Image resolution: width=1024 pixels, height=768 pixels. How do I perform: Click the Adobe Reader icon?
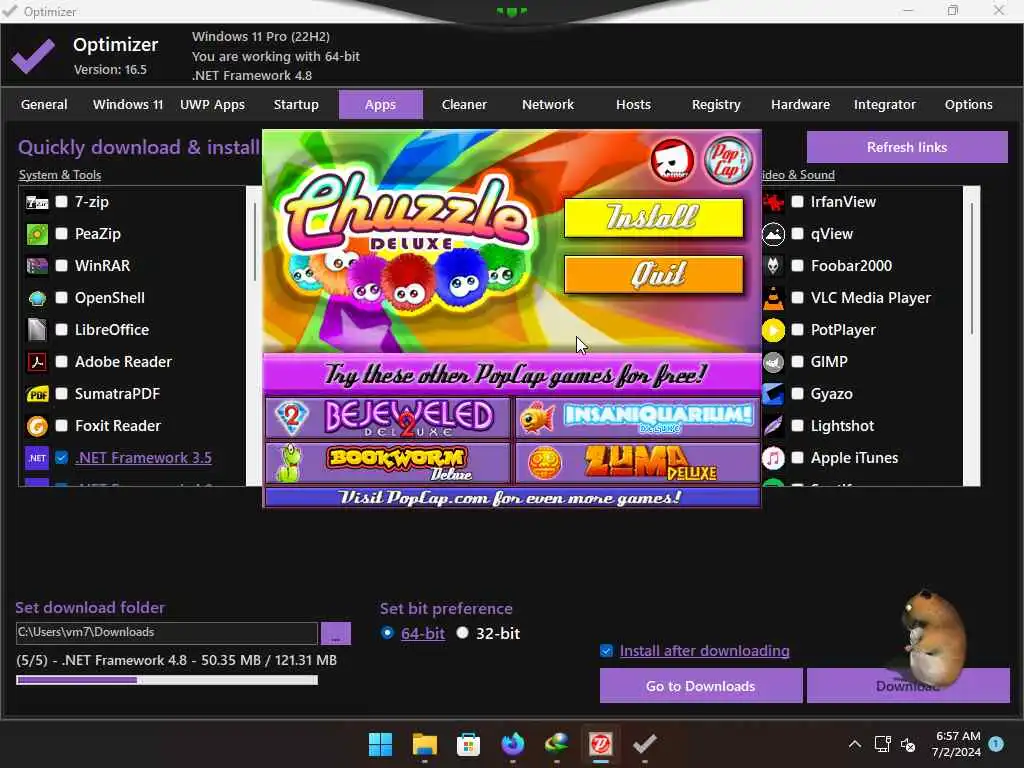37,362
